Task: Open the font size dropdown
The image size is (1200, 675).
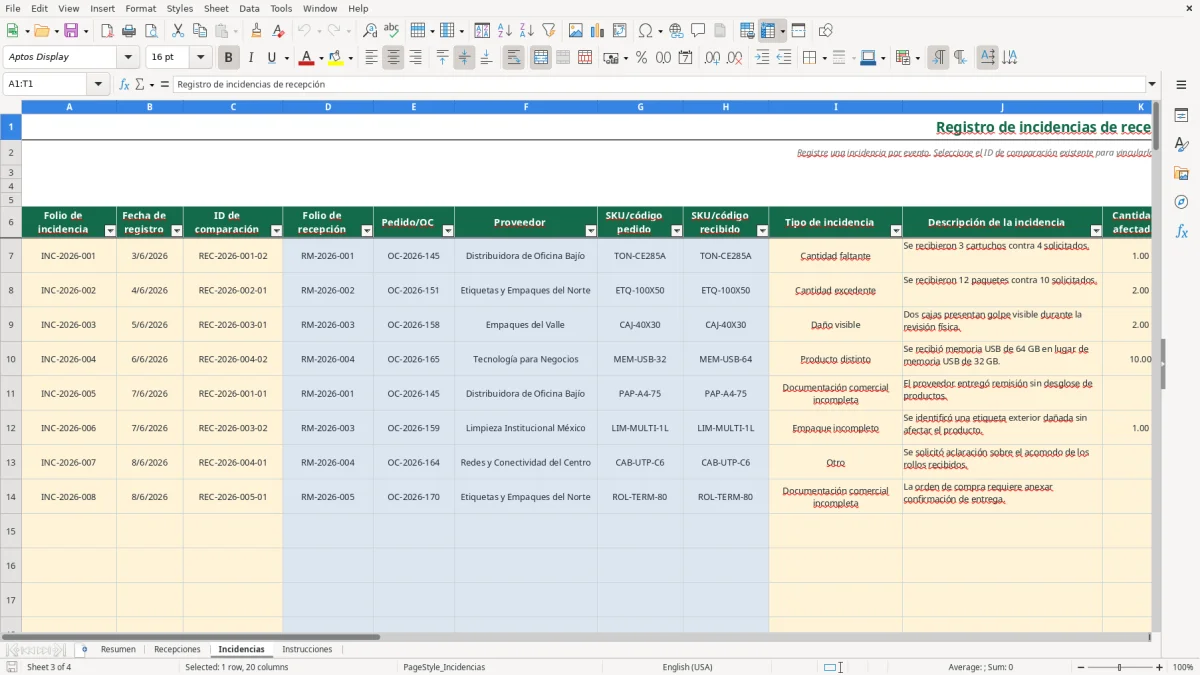Action: (201, 58)
